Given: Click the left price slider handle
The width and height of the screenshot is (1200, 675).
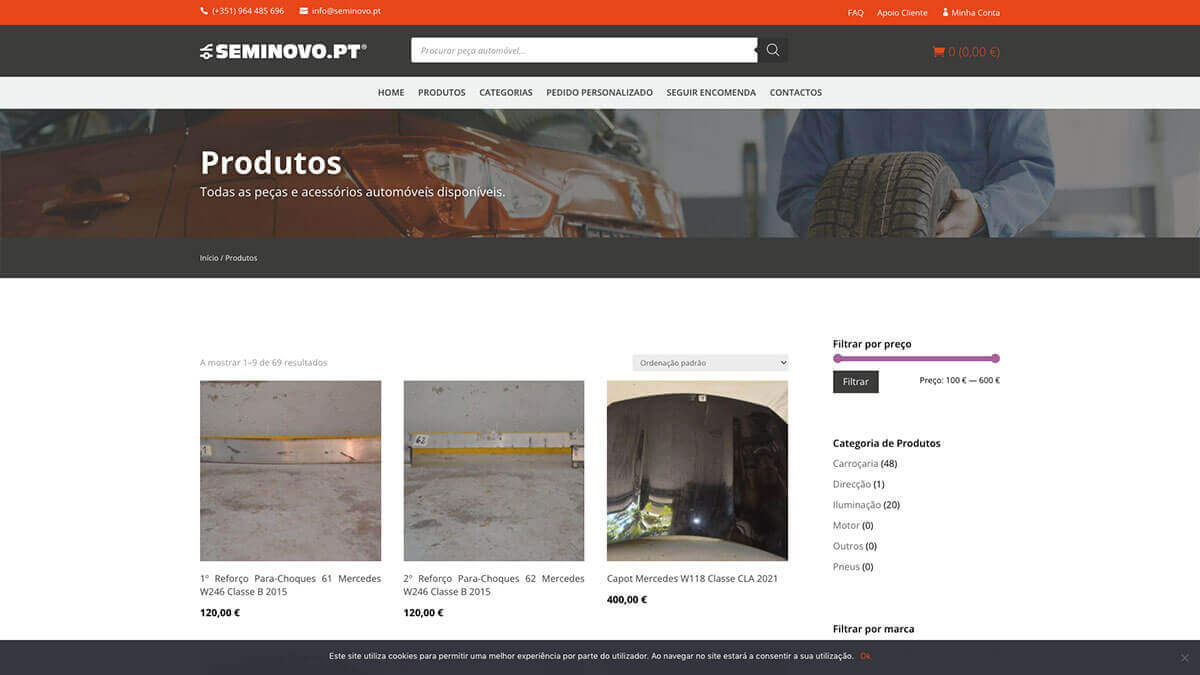Looking at the screenshot, I should pyautogui.click(x=838, y=358).
